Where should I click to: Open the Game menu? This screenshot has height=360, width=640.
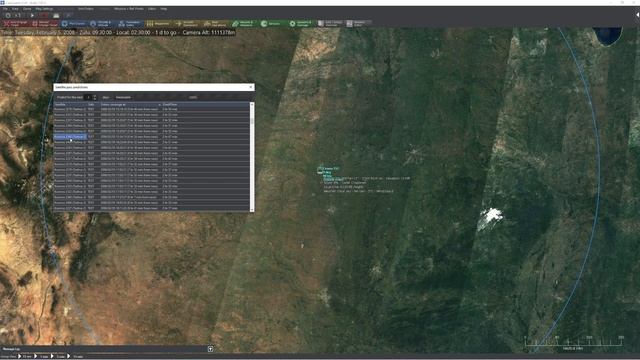(x=27, y=9)
